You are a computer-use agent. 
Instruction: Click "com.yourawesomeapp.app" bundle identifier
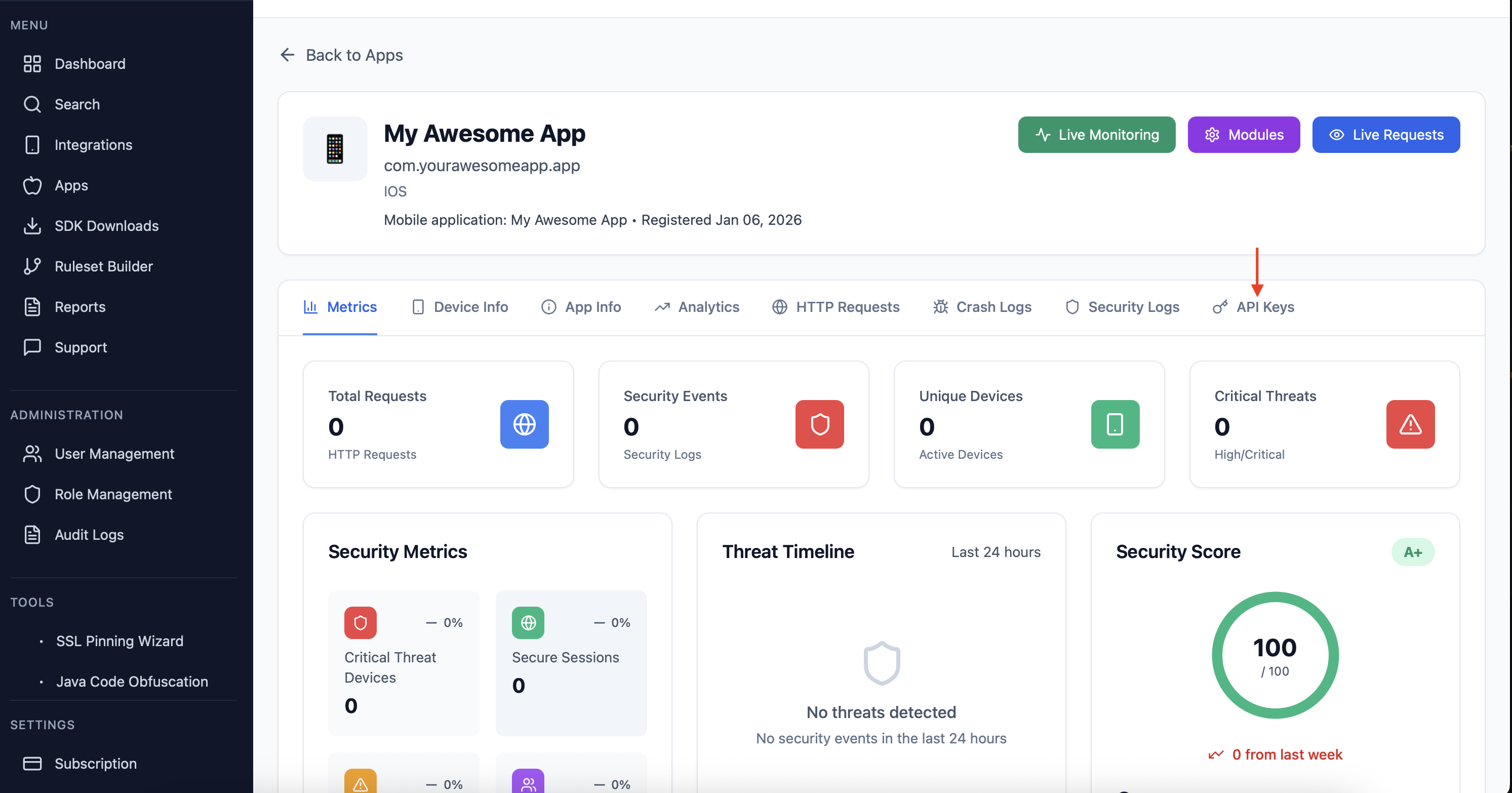[482, 166]
